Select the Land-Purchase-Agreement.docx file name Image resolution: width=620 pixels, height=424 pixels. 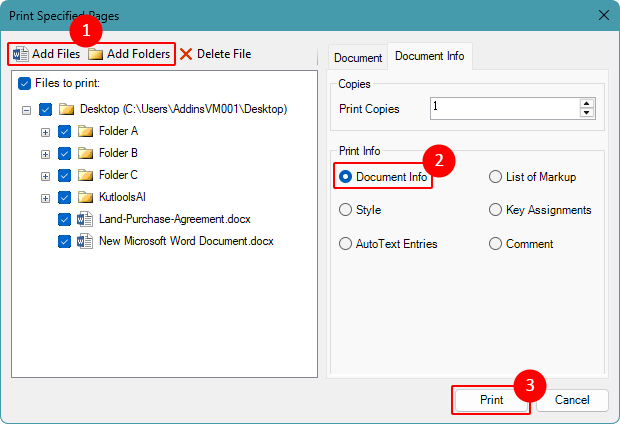175,219
